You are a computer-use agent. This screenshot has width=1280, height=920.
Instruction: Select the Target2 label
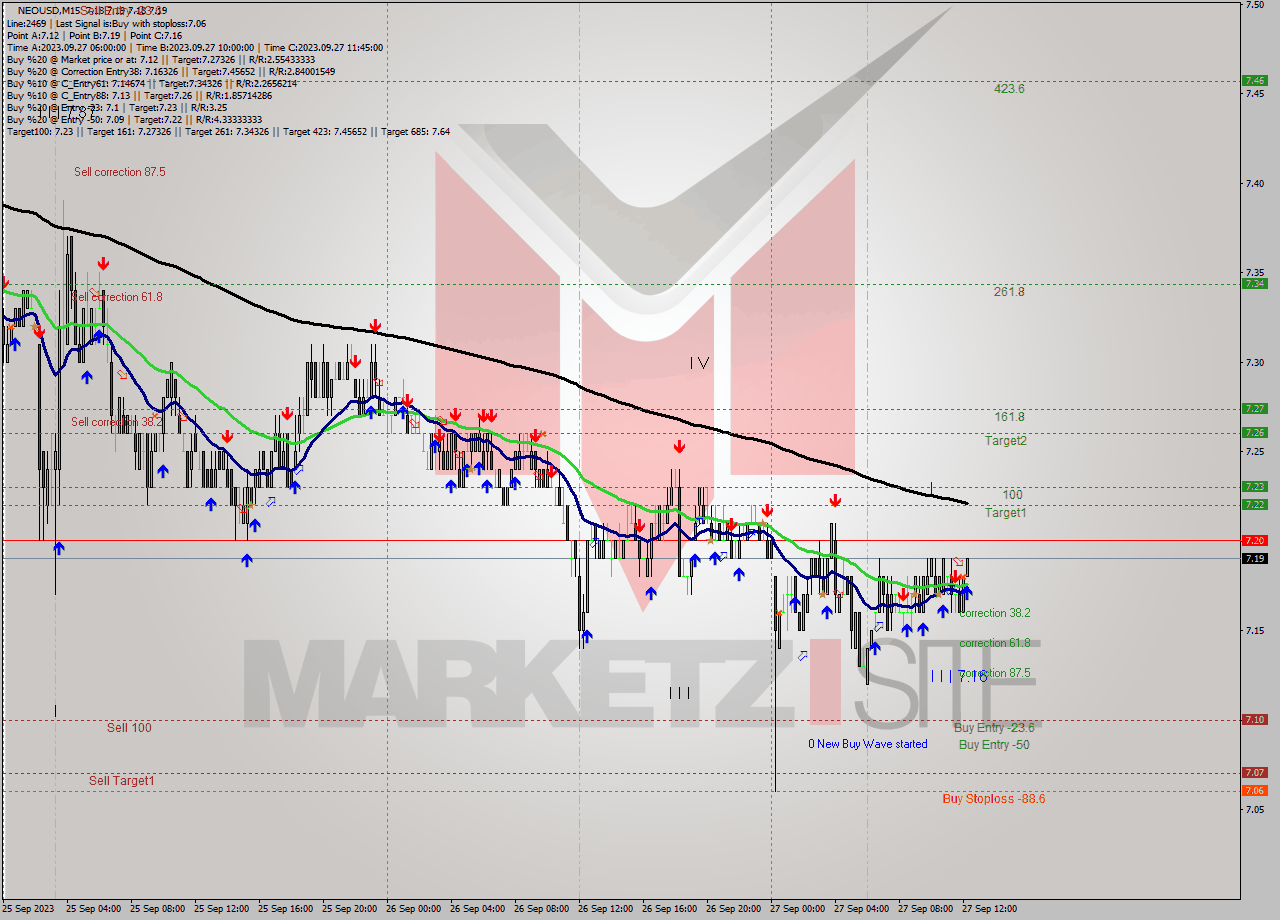click(1005, 441)
